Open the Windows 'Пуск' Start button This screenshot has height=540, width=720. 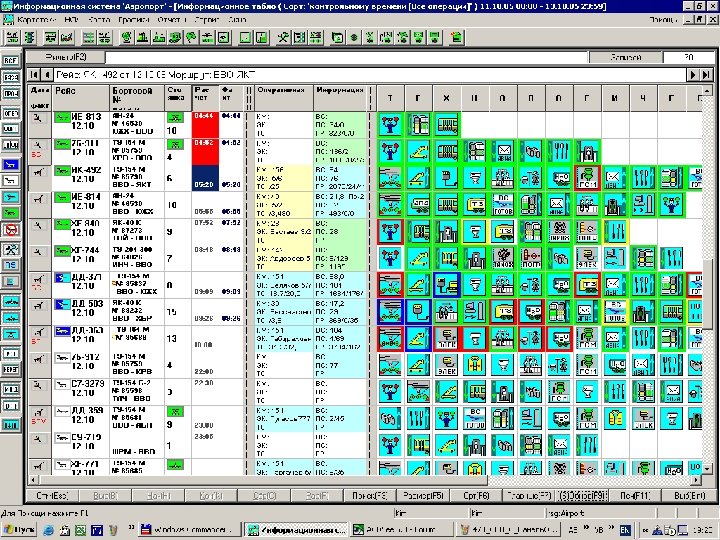pyautogui.click(x=19, y=530)
